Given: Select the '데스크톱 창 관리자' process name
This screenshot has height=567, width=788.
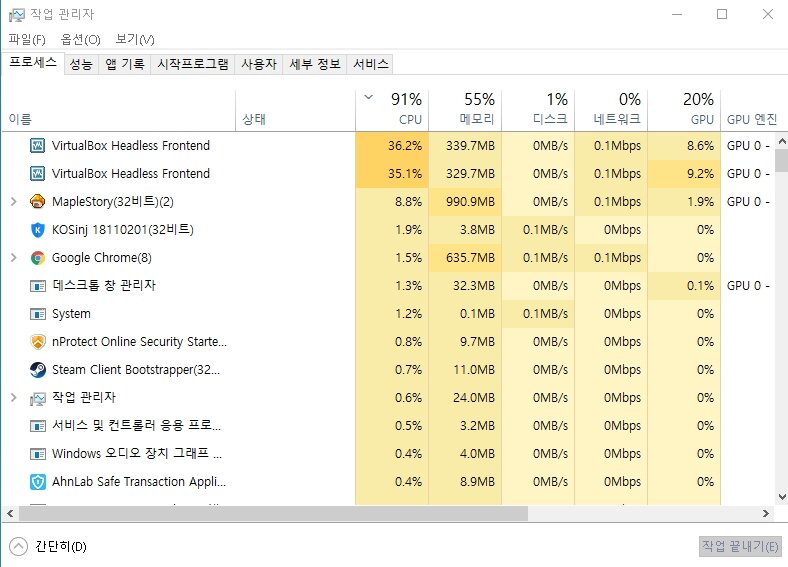Looking at the screenshot, I should pyautogui.click(x=104, y=286).
